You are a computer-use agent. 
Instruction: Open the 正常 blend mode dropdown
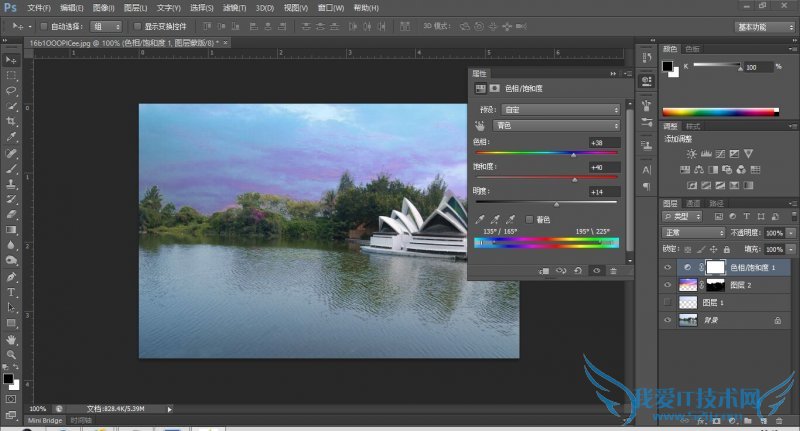[694, 232]
